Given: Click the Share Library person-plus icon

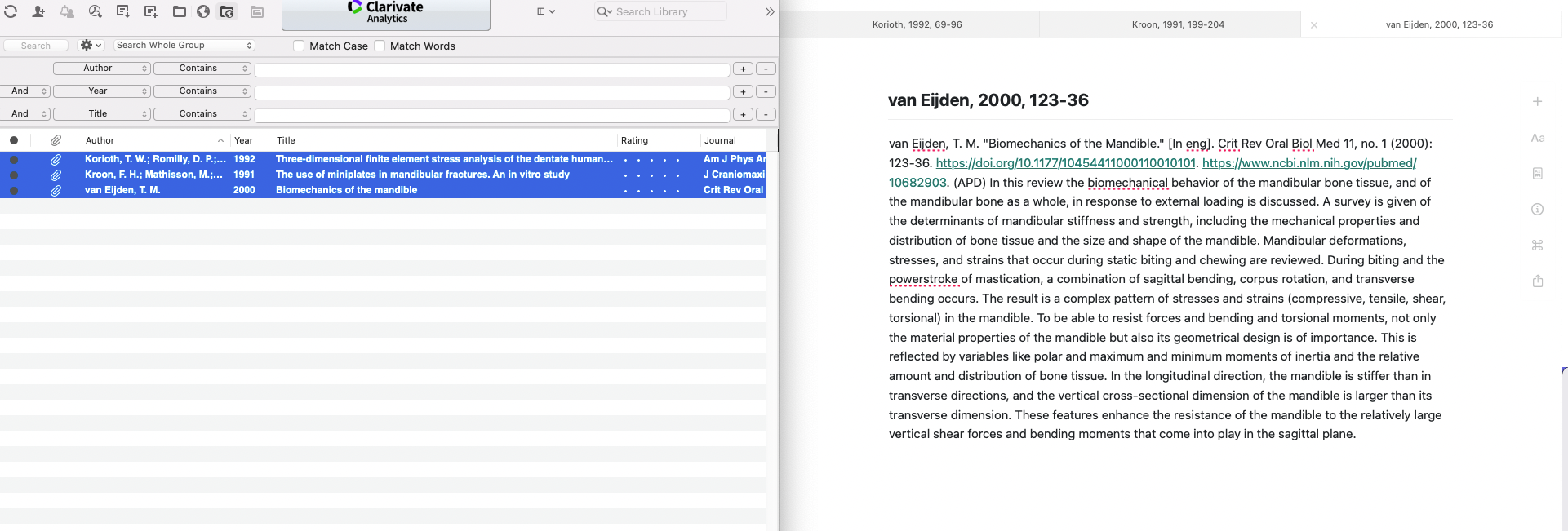Looking at the screenshot, I should point(38,11).
